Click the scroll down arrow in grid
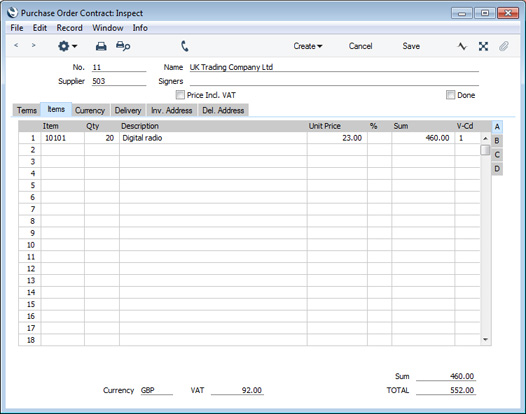 (x=485, y=340)
